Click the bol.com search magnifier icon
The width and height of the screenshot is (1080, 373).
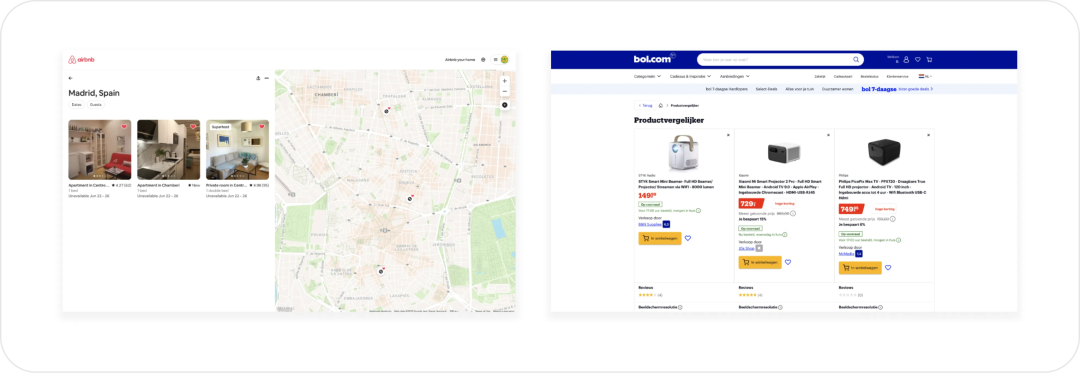click(857, 60)
